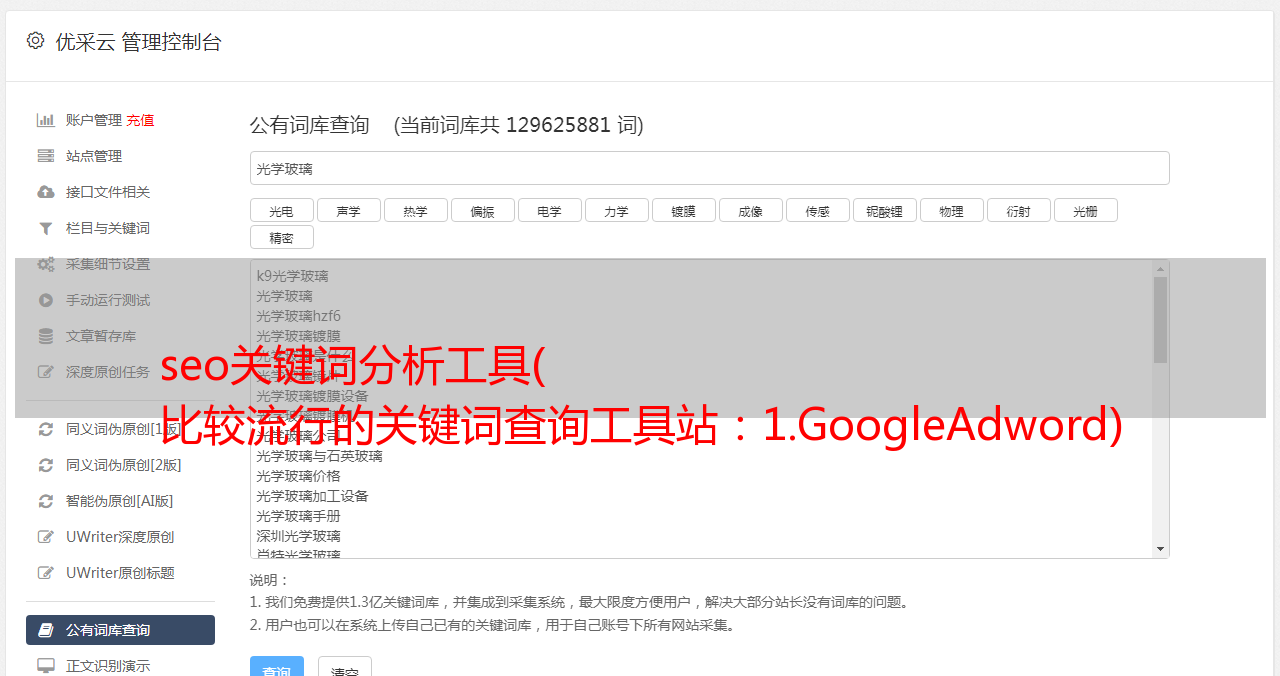
Task: Open 账户管理 via its bar chart icon
Action: 46,120
